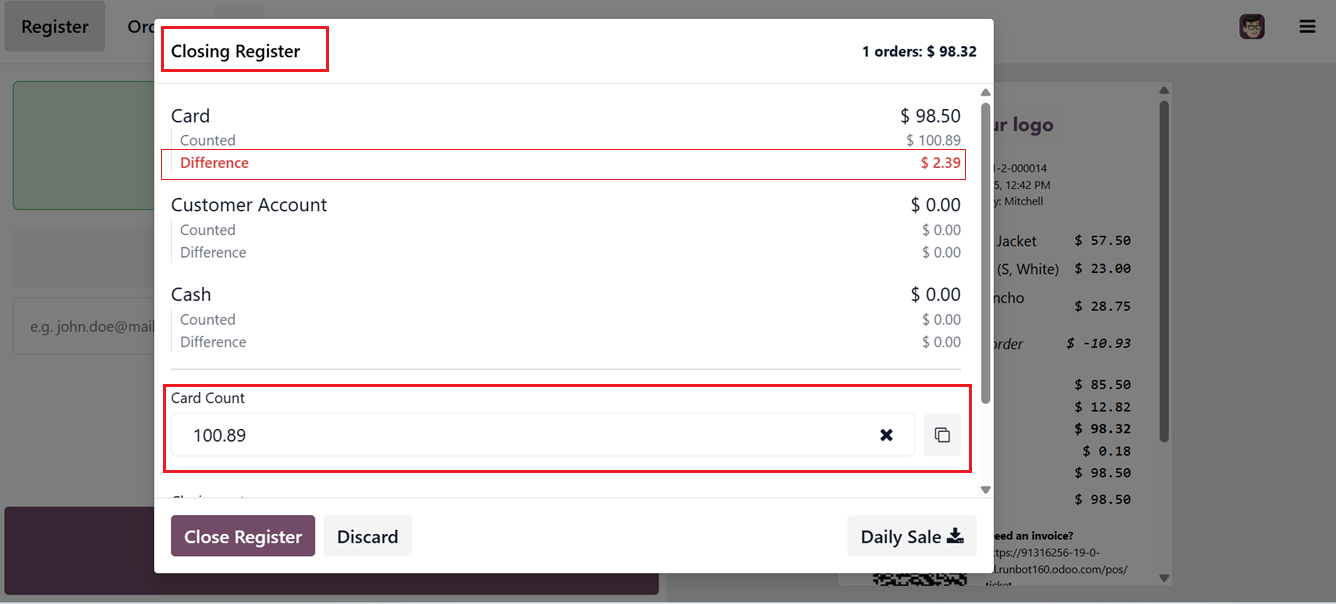Click the receipt panel's scroll-up arrow
This screenshot has height=604, width=1336.
pyautogui.click(x=1163, y=92)
